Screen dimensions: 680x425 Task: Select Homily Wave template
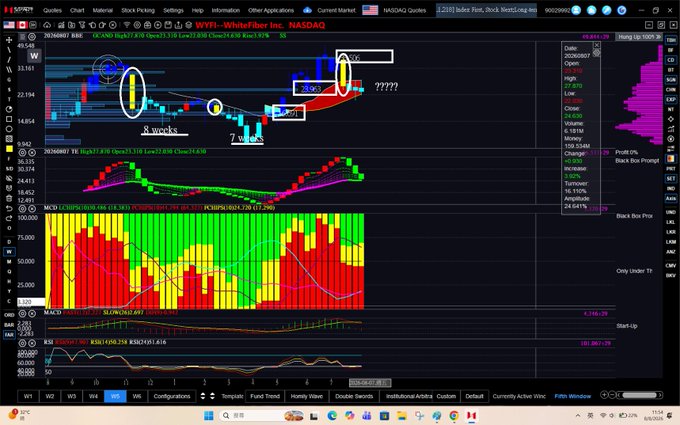click(307, 396)
